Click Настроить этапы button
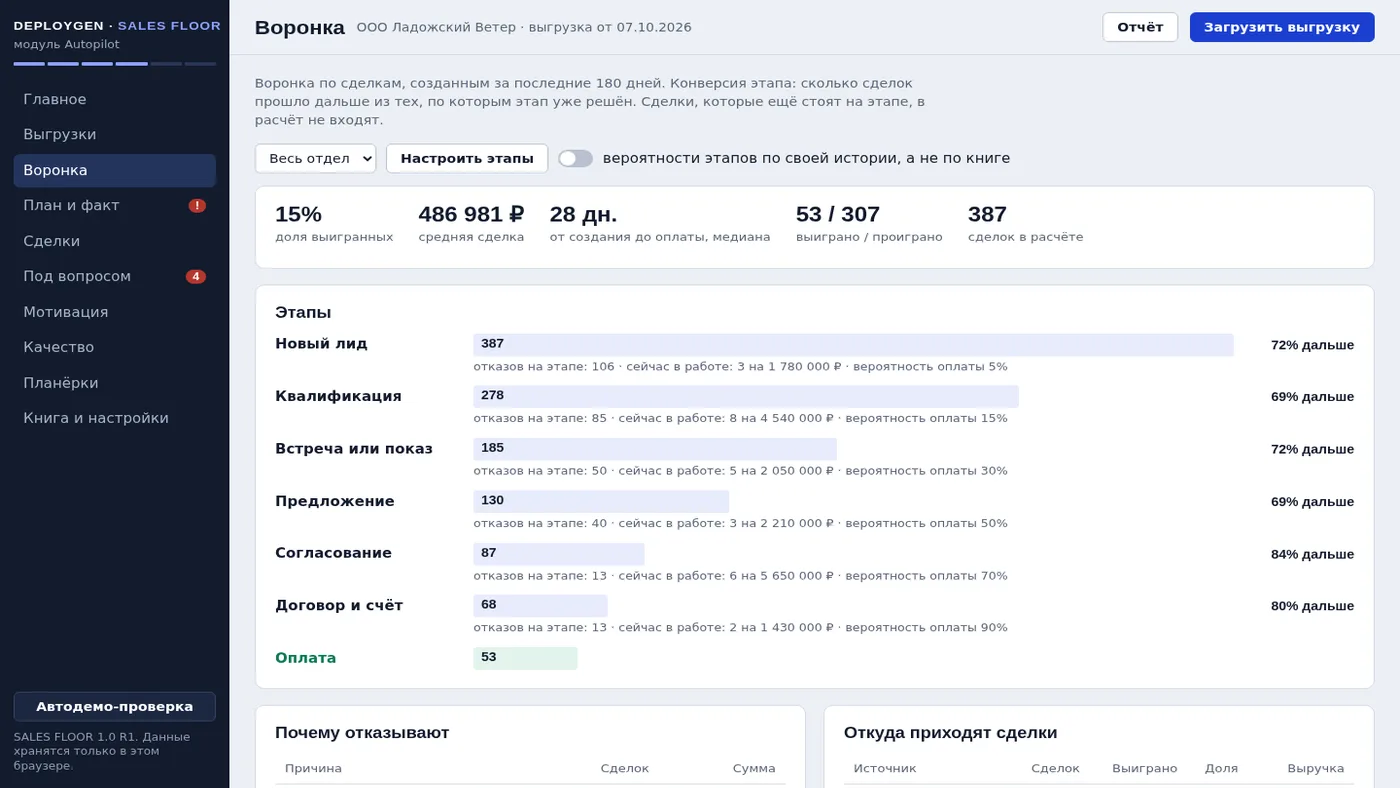This screenshot has width=1400, height=788. [x=467, y=158]
